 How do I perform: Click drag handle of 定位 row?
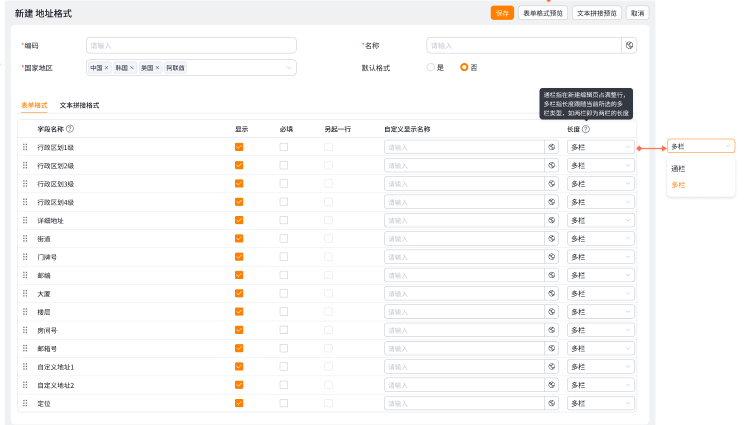pos(25,403)
